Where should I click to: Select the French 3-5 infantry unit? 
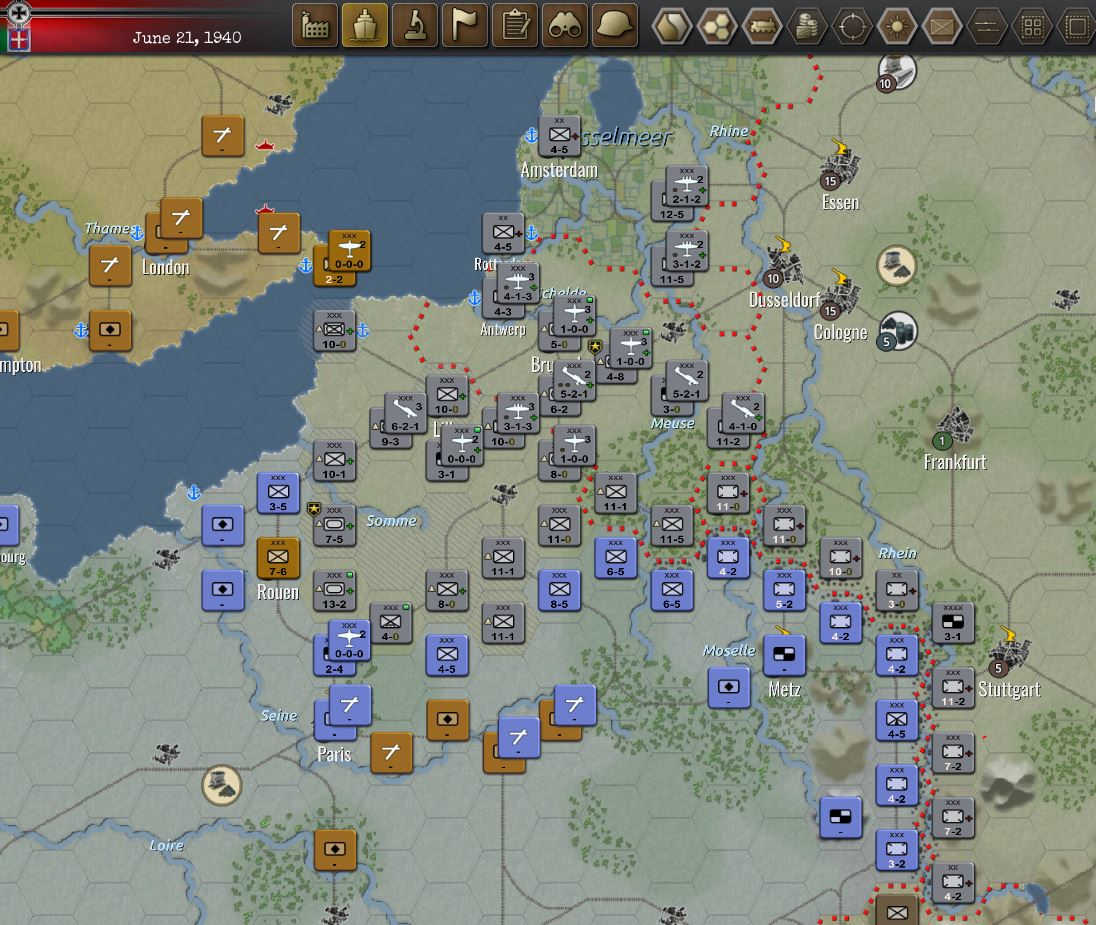[278, 493]
